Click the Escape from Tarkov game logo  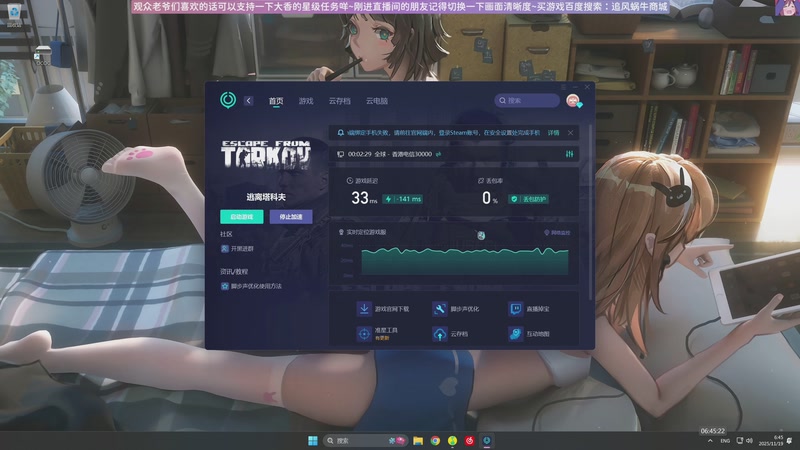click(x=266, y=154)
